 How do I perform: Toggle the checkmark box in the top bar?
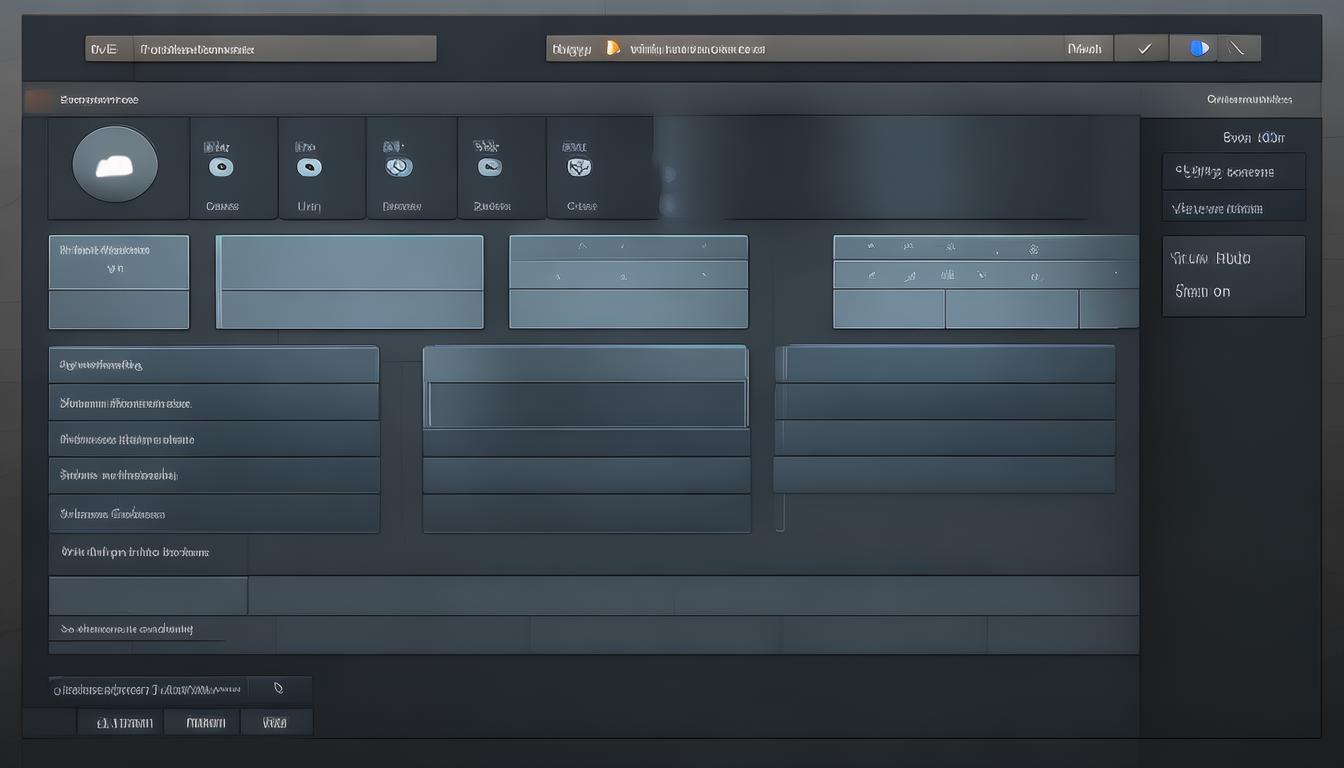click(1144, 48)
